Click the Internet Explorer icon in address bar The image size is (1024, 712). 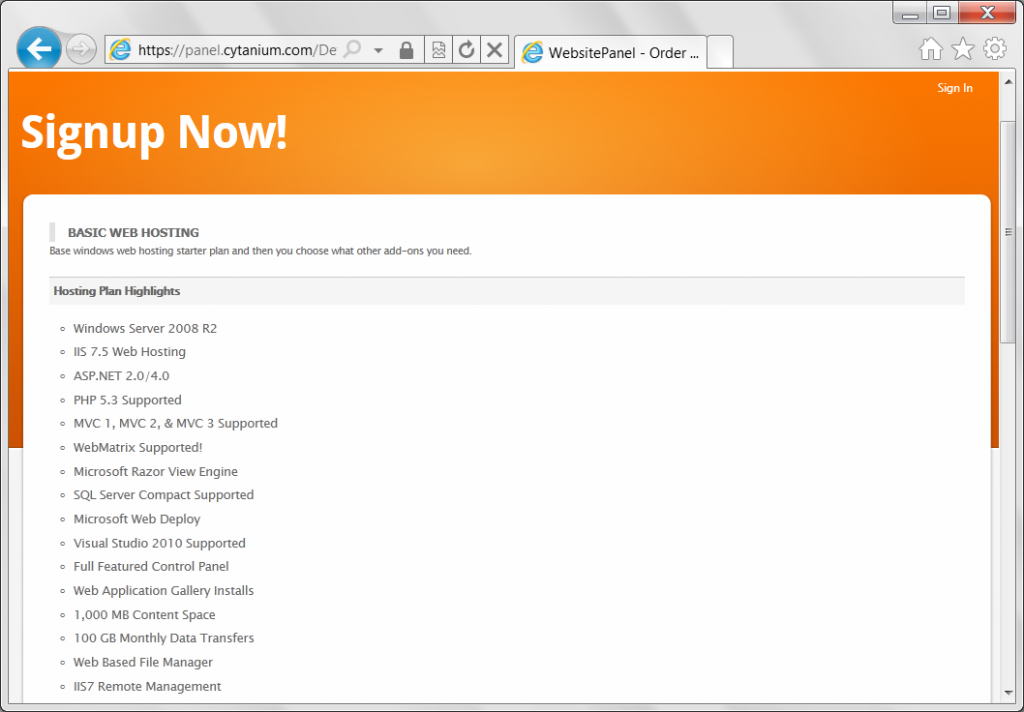120,50
